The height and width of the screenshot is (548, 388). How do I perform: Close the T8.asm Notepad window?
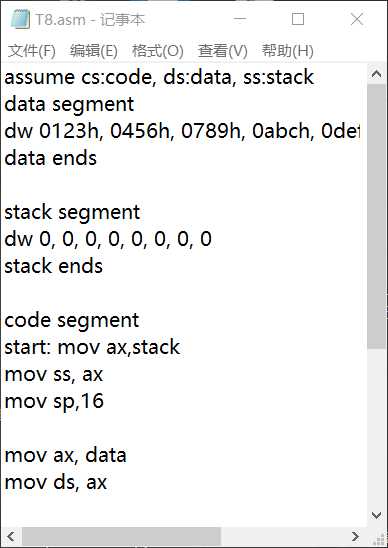(357, 19)
